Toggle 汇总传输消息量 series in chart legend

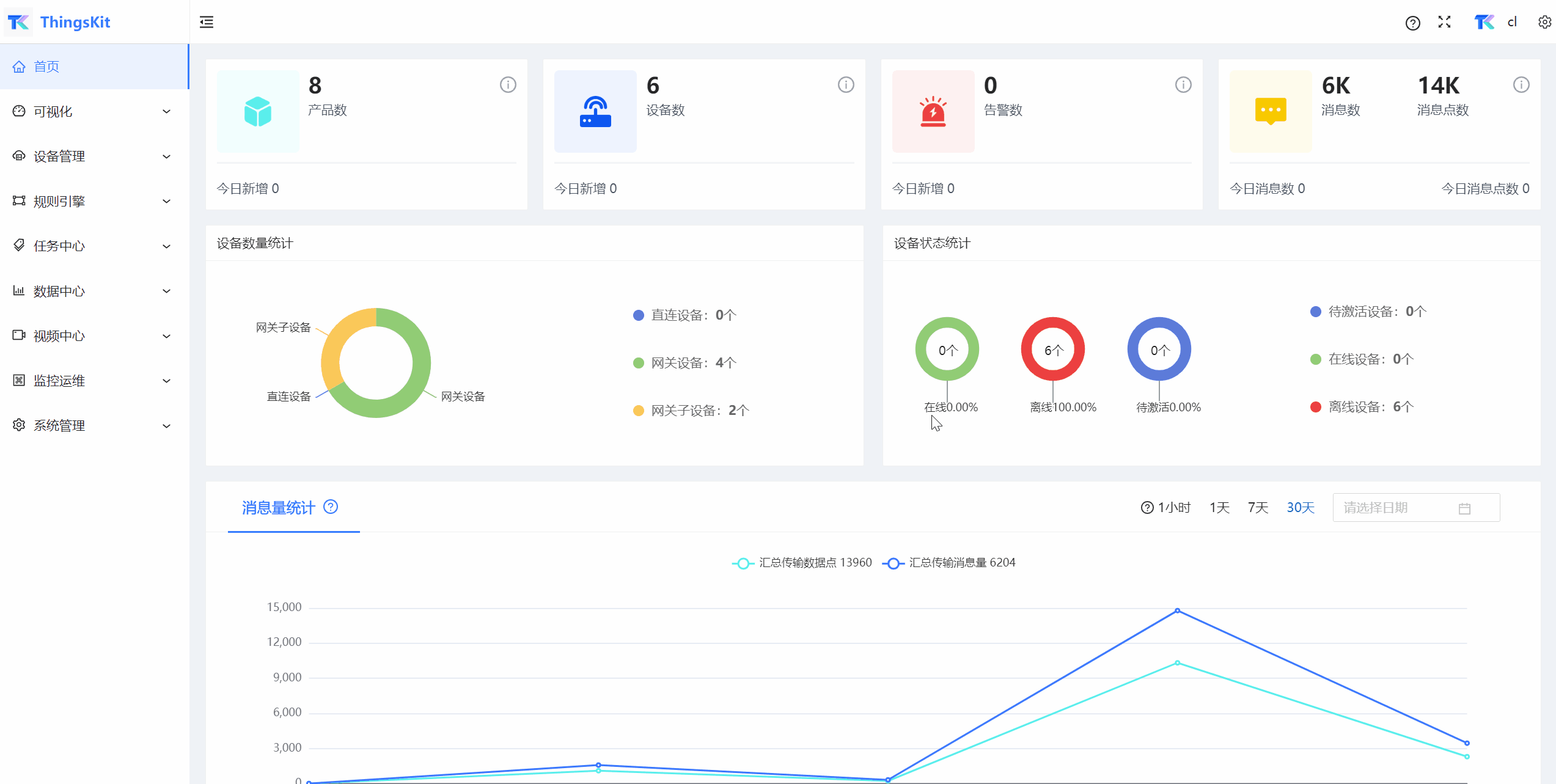[949, 563]
